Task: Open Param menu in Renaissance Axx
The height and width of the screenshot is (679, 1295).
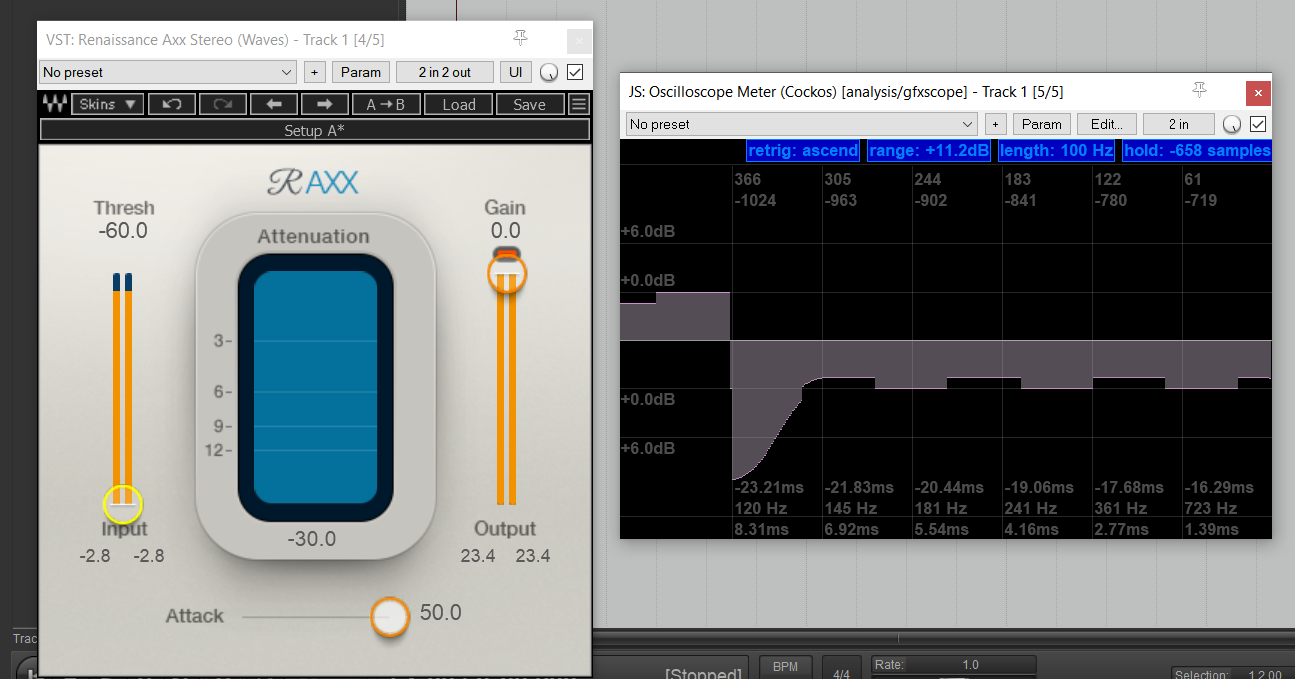Action: click(361, 72)
